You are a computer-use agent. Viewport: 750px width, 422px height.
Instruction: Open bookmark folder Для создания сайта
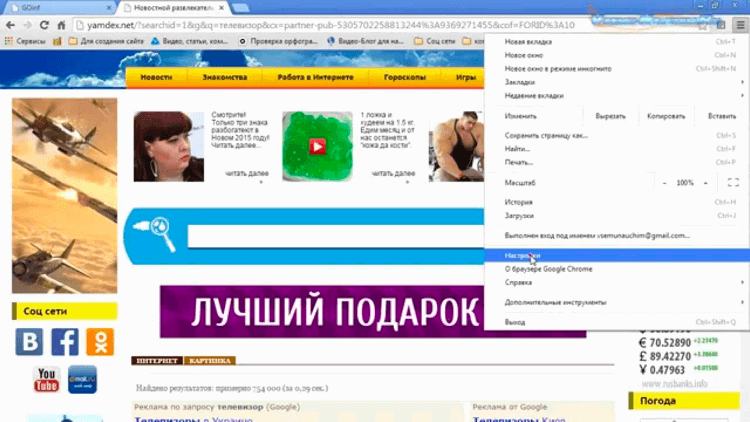106,41
